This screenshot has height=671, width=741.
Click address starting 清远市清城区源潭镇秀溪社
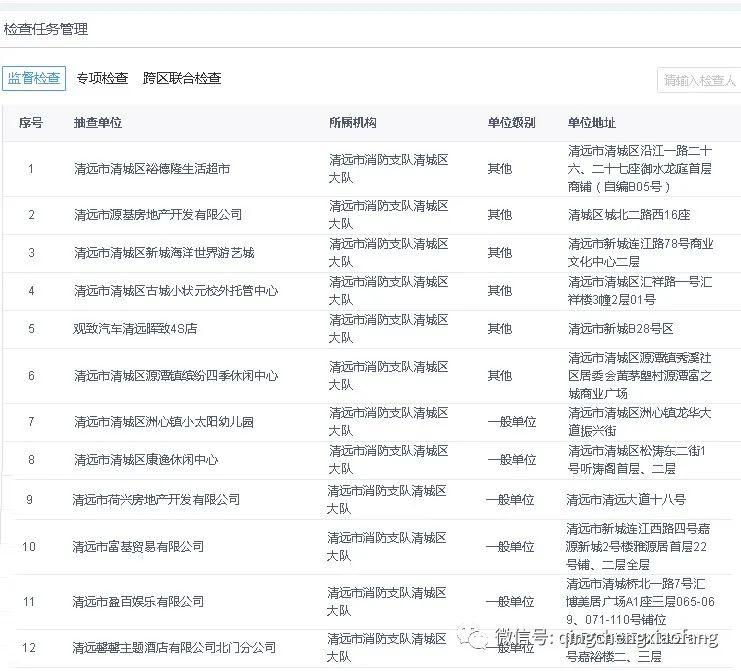coord(640,376)
